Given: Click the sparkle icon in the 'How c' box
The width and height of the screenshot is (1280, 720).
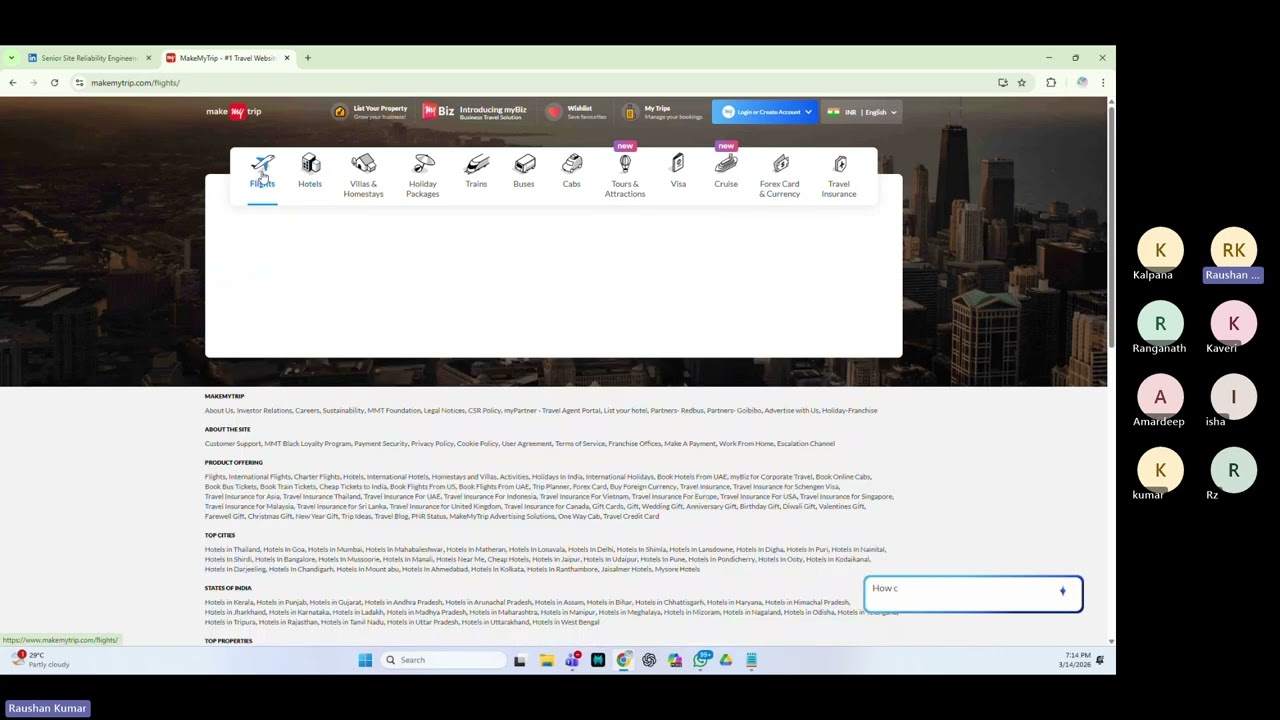Looking at the screenshot, I should pos(1063,591).
